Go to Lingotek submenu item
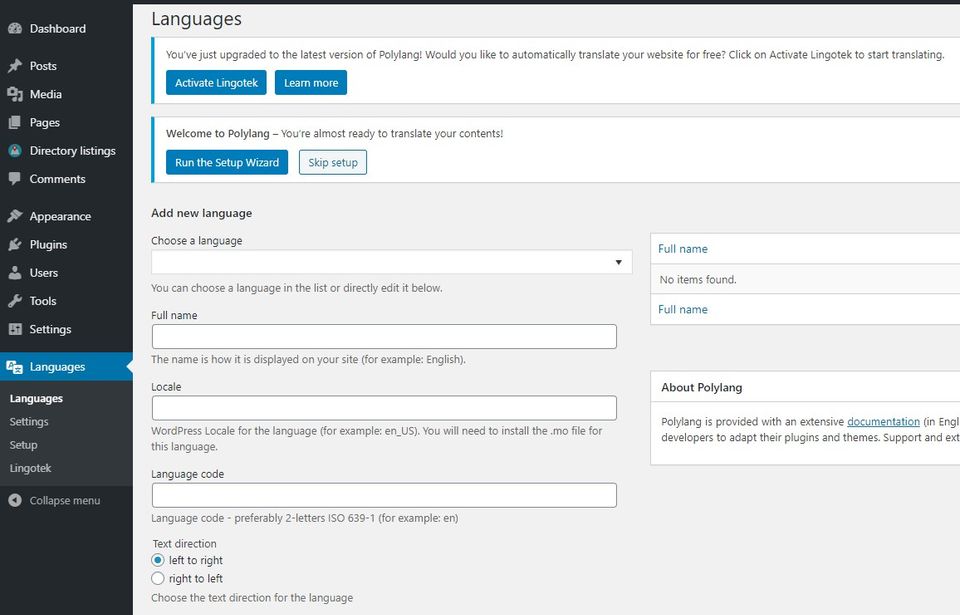The height and width of the screenshot is (615, 960). (30, 468)
